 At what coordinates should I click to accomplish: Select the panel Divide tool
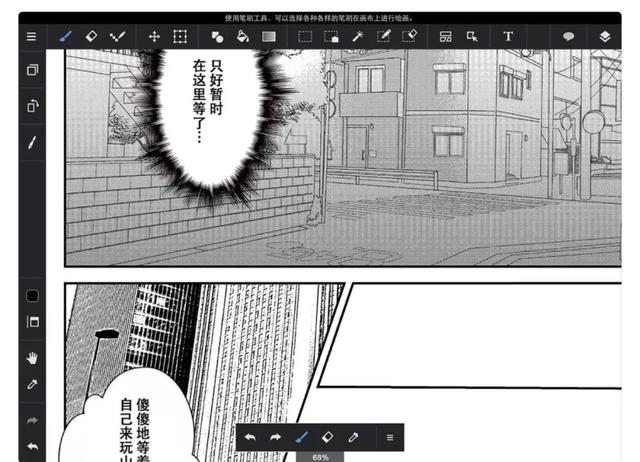(446, 37)
